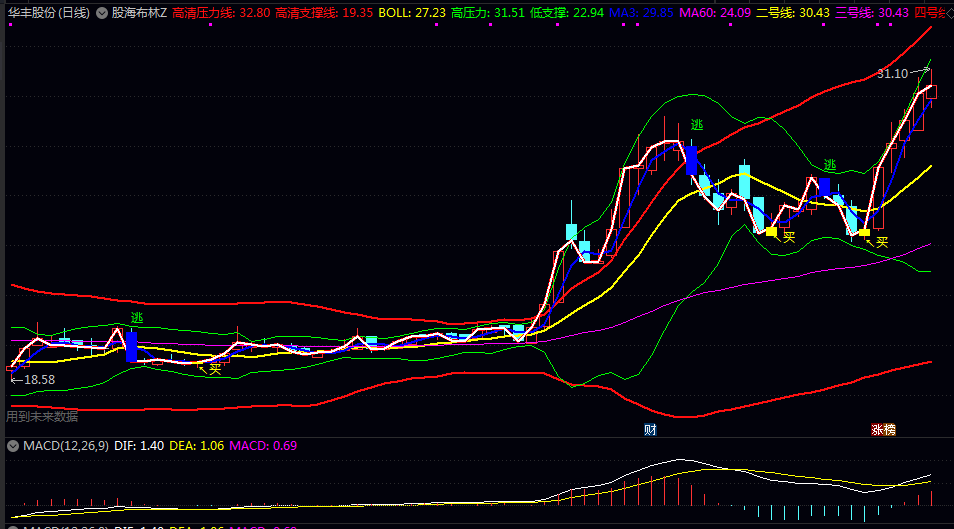Click the rightmost yellow 买 buy signal
Viewport: 954px width, 529px height.
point(881,241)
